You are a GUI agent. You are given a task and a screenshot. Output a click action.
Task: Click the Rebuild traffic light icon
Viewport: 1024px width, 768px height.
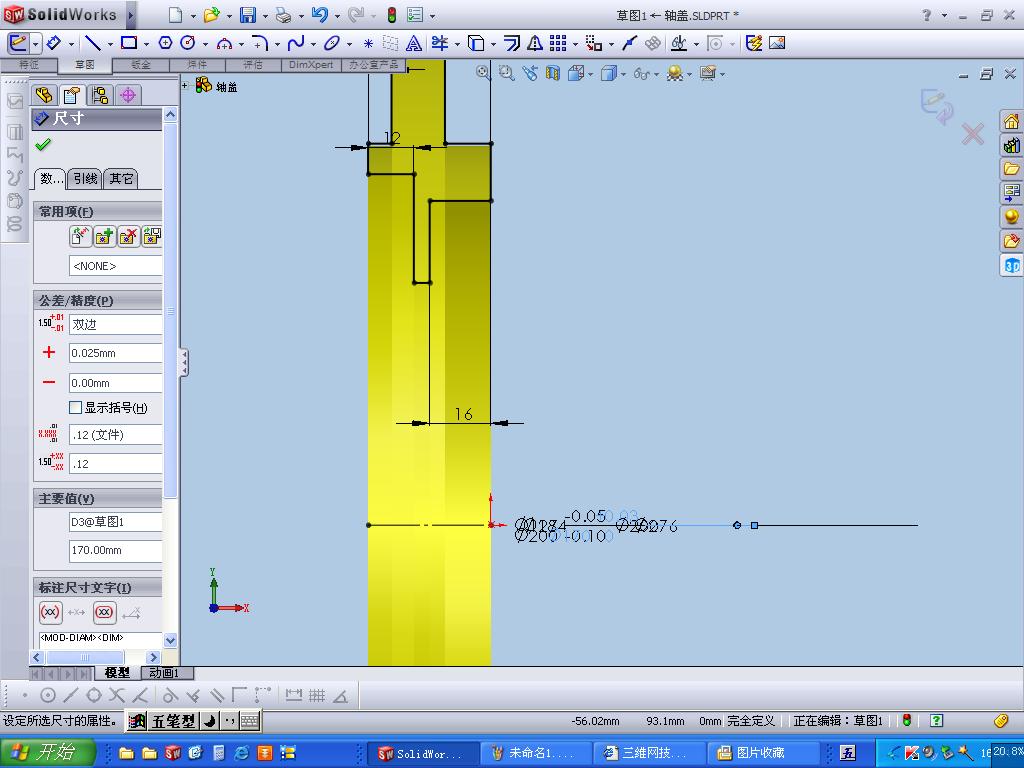coord(392,14)
